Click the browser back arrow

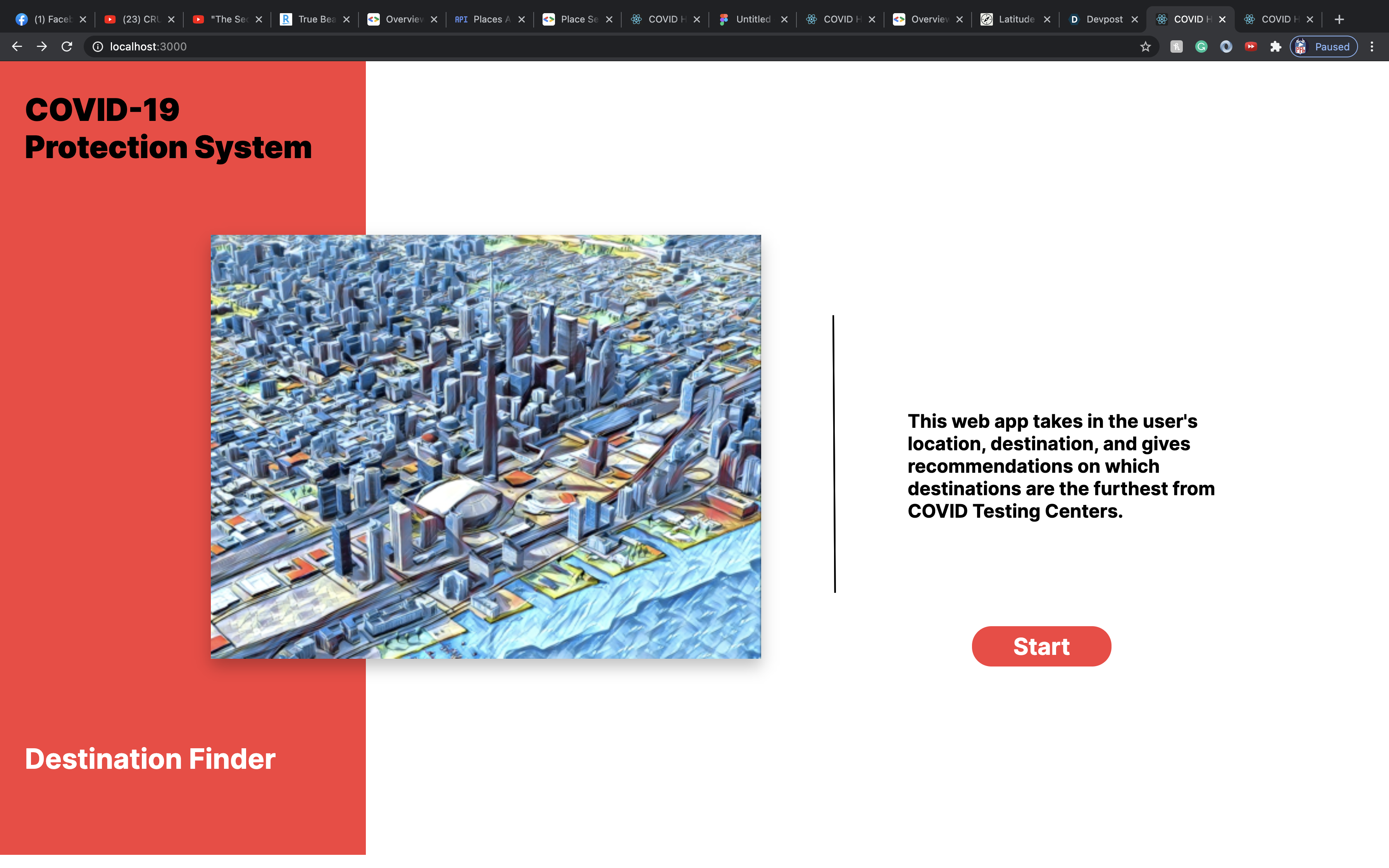coord(17,46)
